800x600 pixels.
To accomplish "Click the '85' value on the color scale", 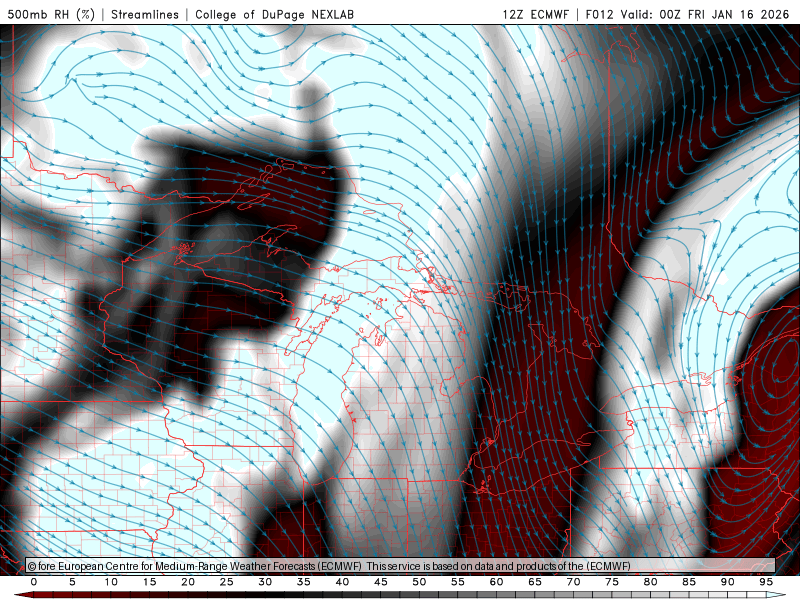I will [x=689, y=582].
